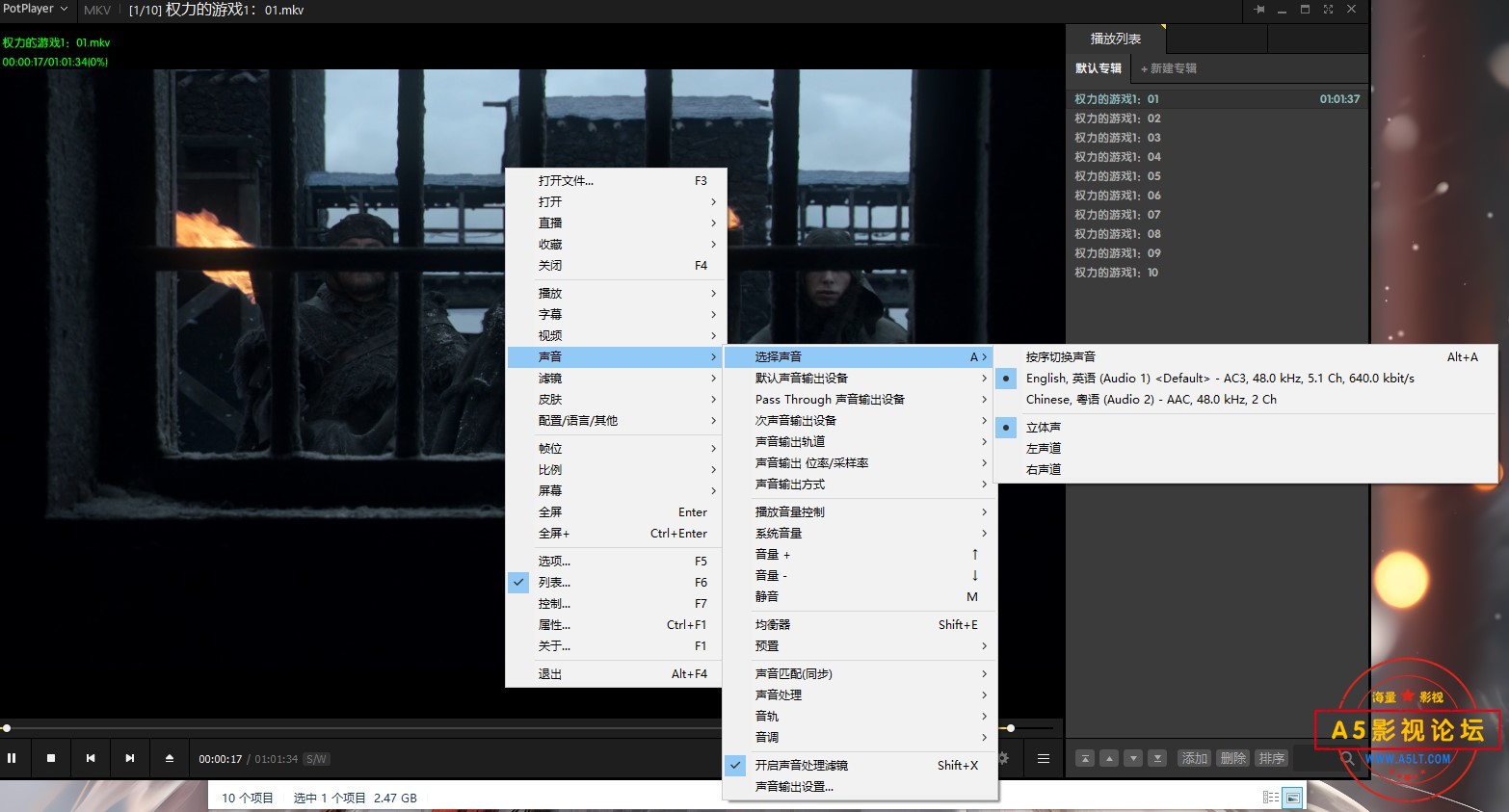
Task: Expand 播放音量控制 submenu
Action: (x=860, y=512)
